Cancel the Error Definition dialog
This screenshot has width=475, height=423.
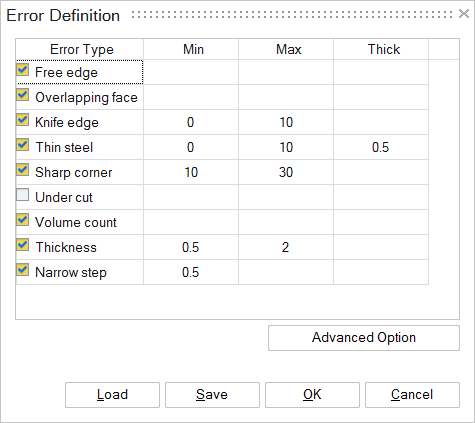click(x=412, y=395)
